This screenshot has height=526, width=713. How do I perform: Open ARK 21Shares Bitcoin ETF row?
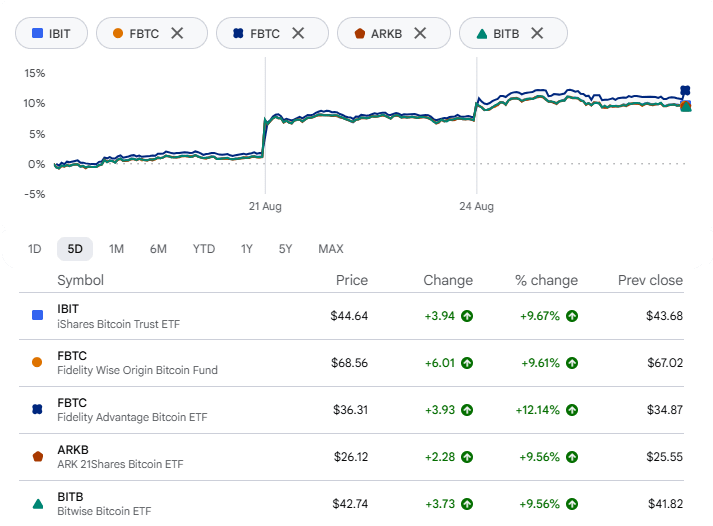pos(351,457)
